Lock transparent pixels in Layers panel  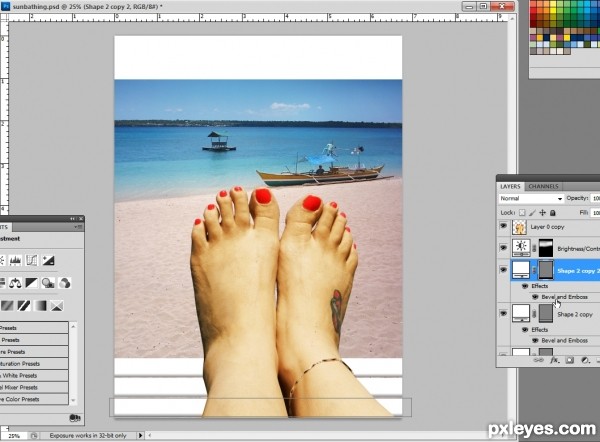[x=522, y=213]
